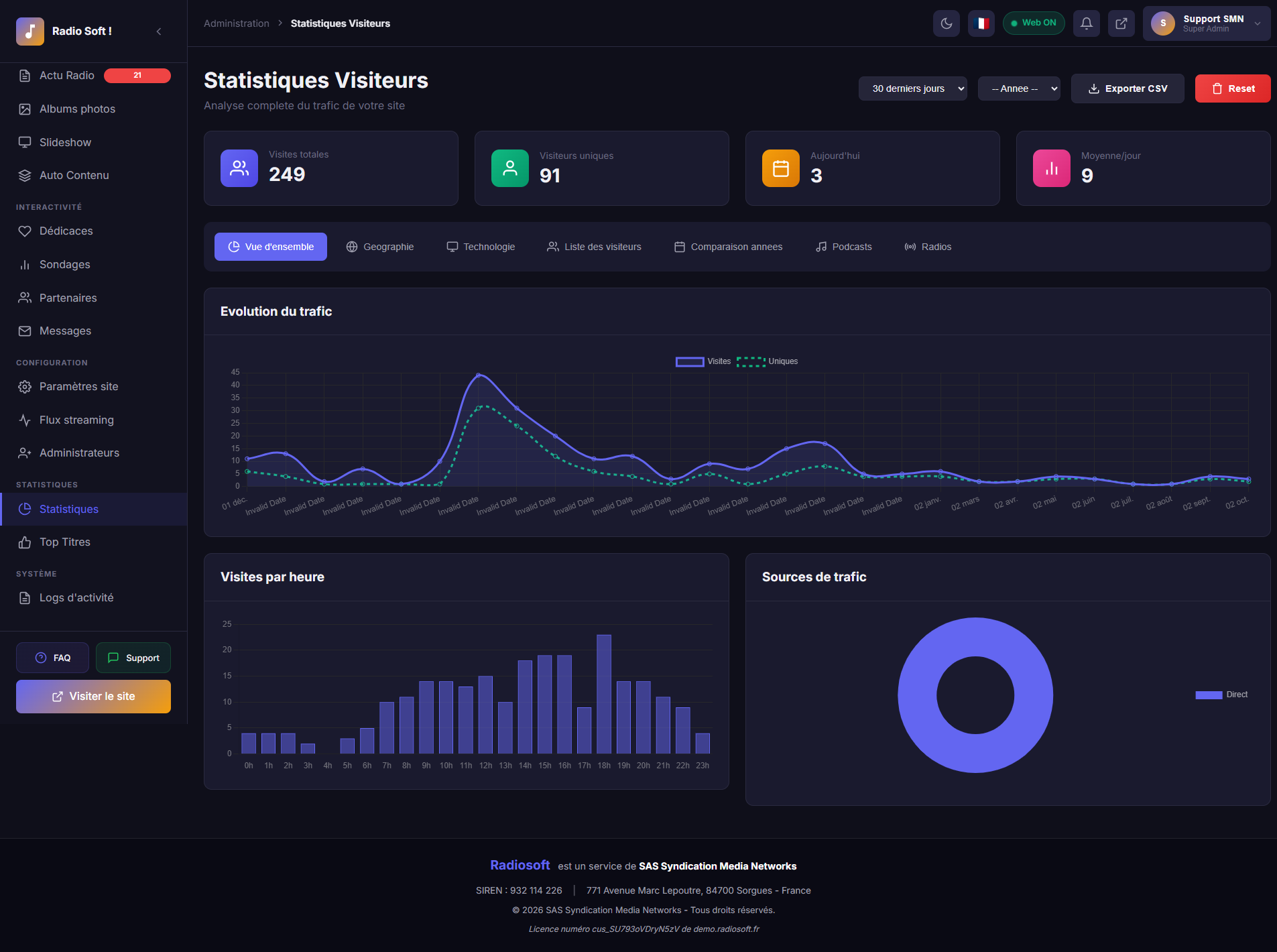Expand the Annee year dropdown

point(1018,88)
